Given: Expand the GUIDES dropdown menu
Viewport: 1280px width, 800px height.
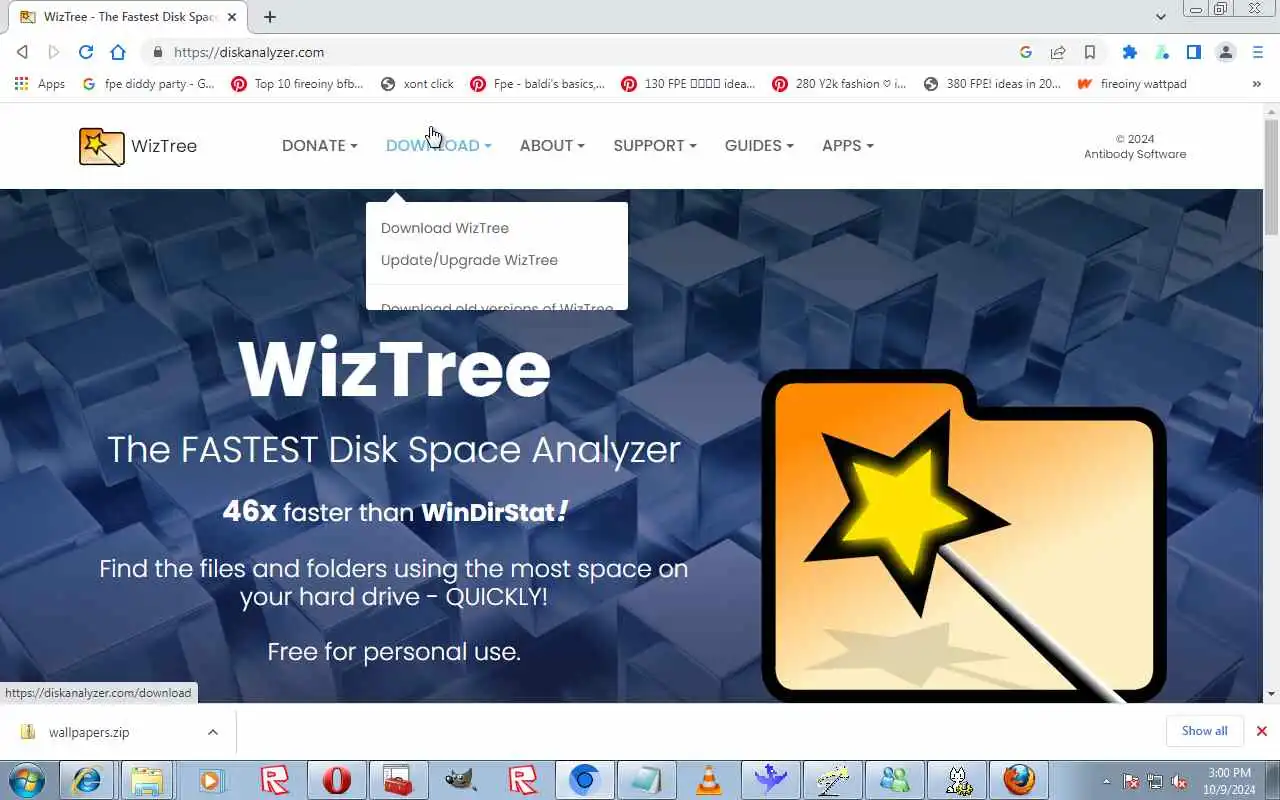Looking at the screenshot, I should coord(759,146).
